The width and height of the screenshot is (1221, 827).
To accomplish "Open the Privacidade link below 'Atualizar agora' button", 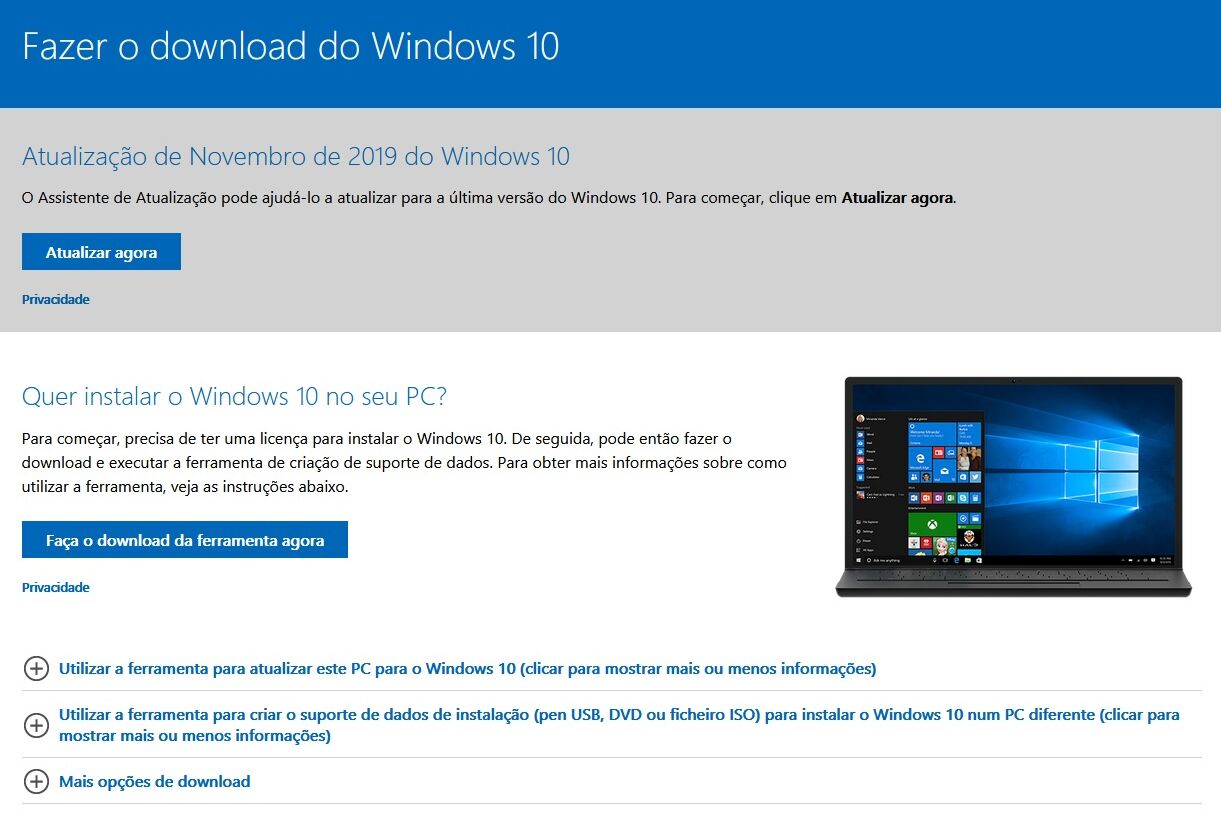I will pyautogui.click(x=56, y=299).
